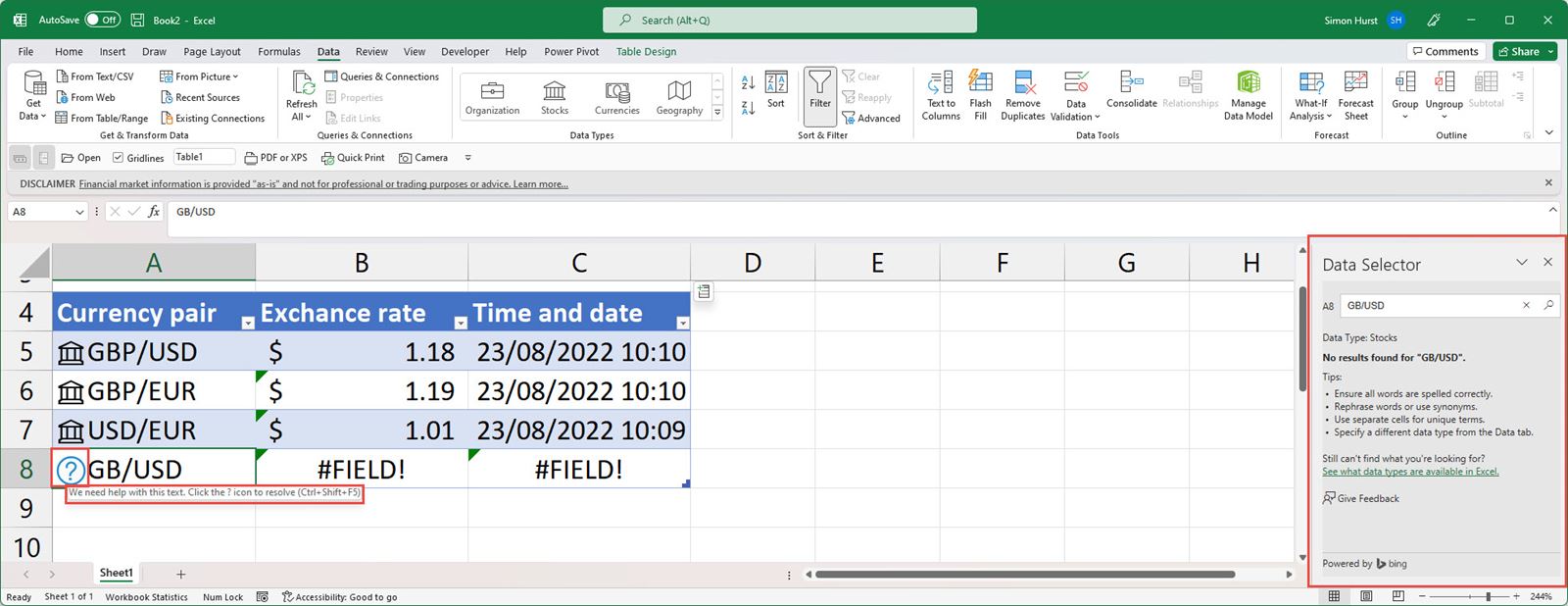Adjust the zoom slider in status bar
Viewport: 1568px width, 606px height.
pos(1488,596)
